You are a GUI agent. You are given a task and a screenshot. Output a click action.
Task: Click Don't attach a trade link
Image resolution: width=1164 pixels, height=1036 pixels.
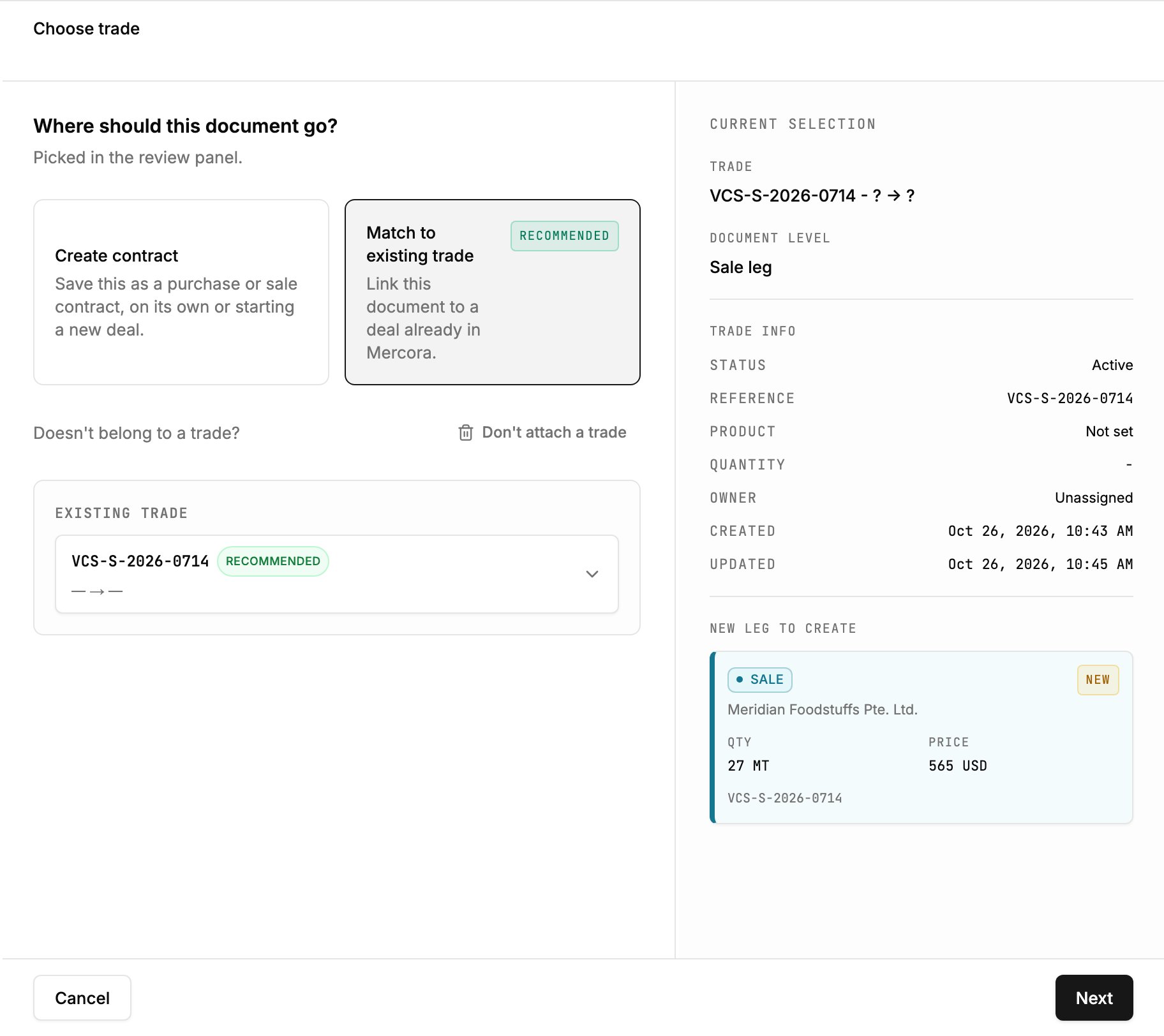(554, 433)
